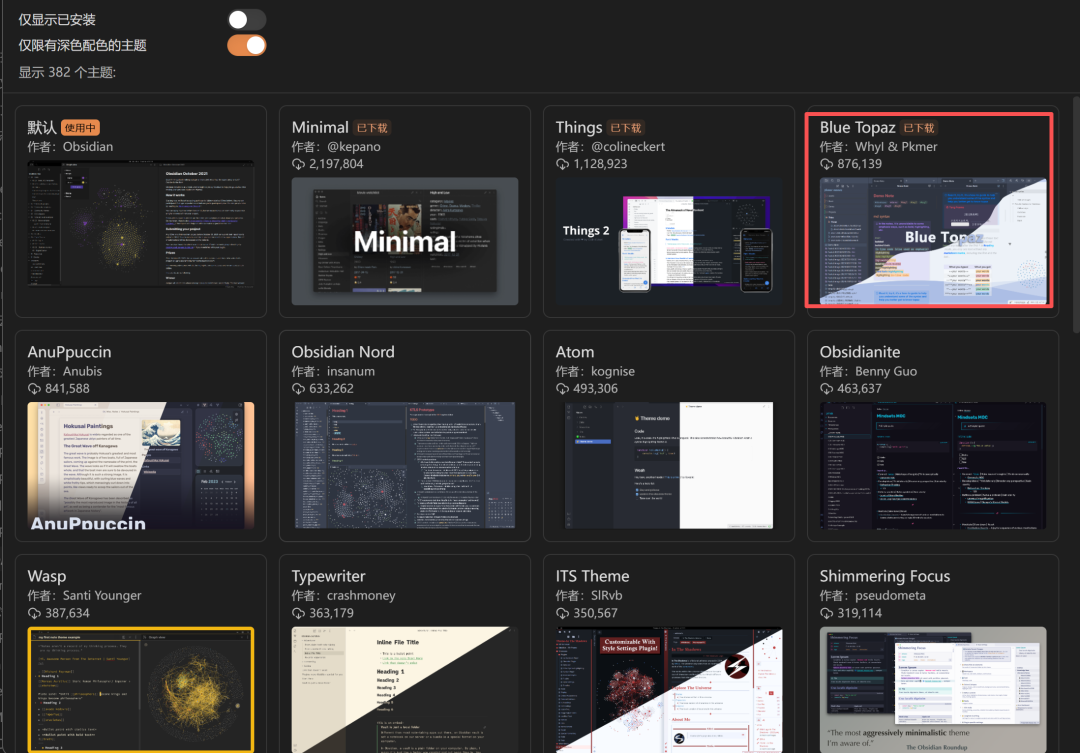Click the 已下载 badge next to Blue Topaz

(919, 127)
